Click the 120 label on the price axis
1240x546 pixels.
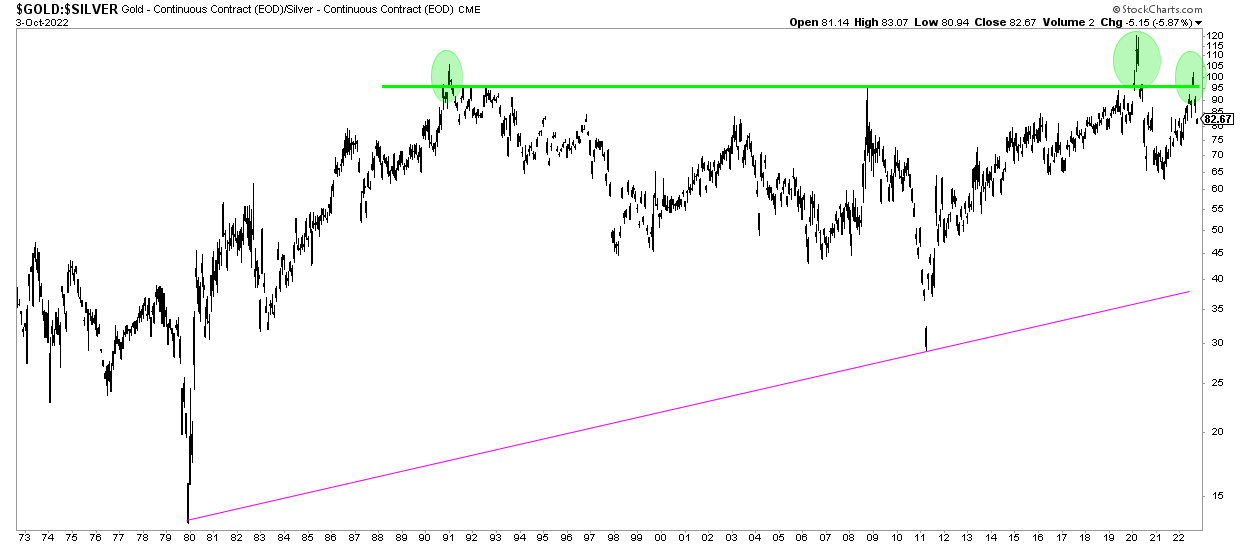pyautogui.click(x=1214, y=35)
